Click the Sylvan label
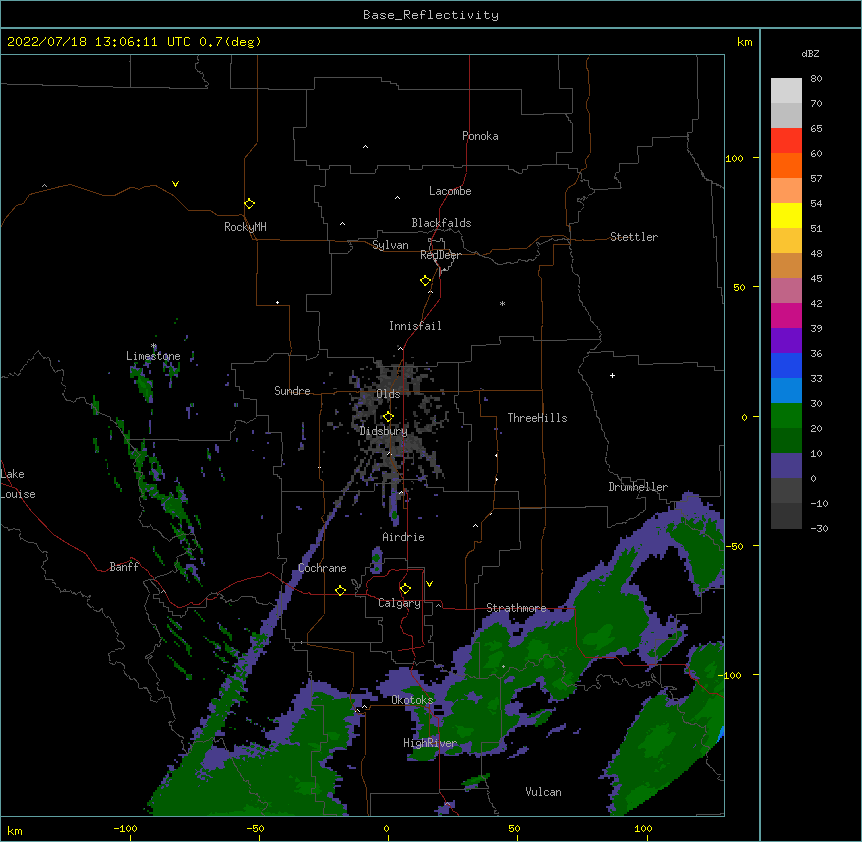862x842 pixels. pyautogui.click(x=390, y=245)
